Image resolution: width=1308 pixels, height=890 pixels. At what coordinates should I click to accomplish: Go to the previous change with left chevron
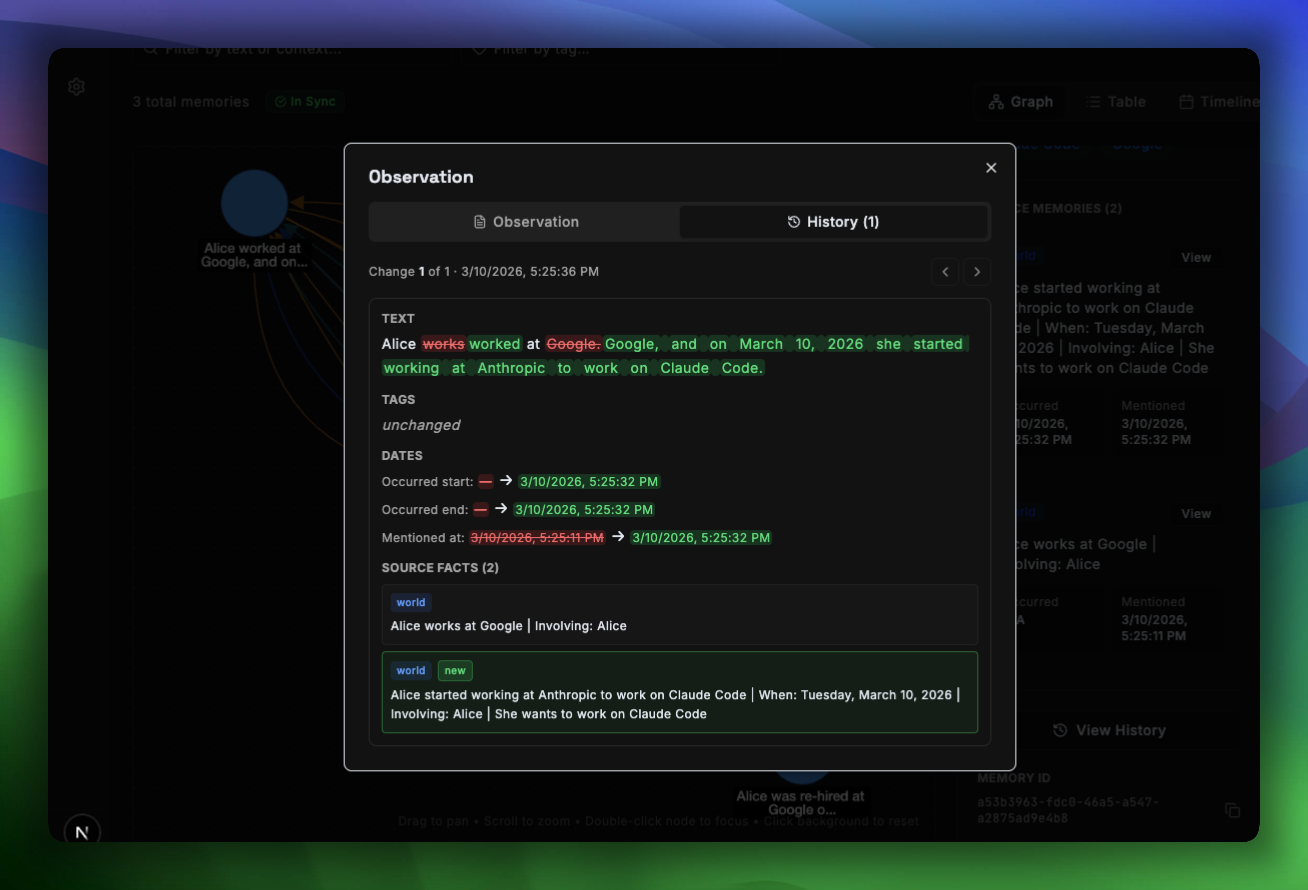(x=945, y=272)
